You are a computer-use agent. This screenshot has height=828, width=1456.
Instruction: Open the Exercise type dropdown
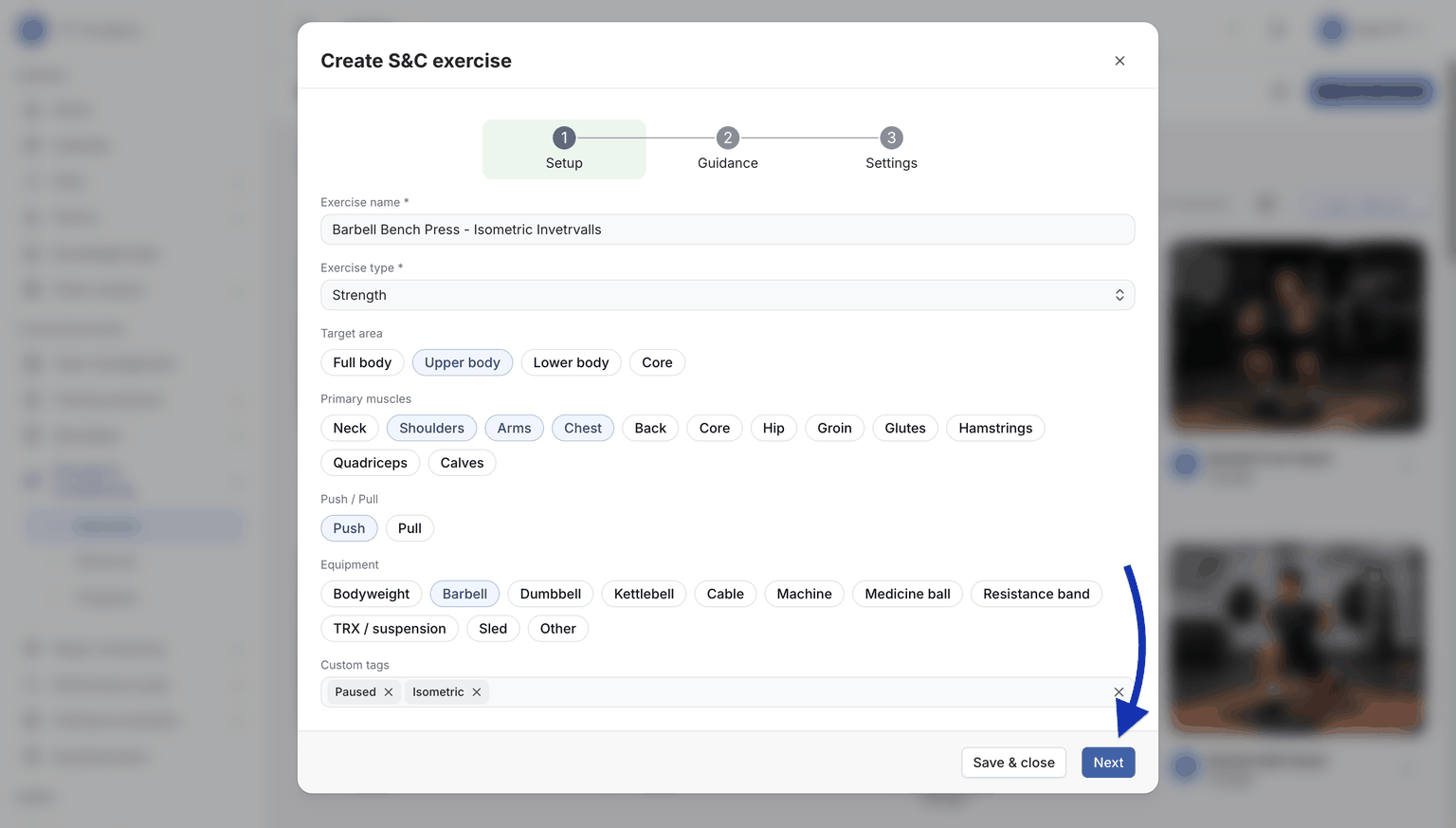pos(728,295)
